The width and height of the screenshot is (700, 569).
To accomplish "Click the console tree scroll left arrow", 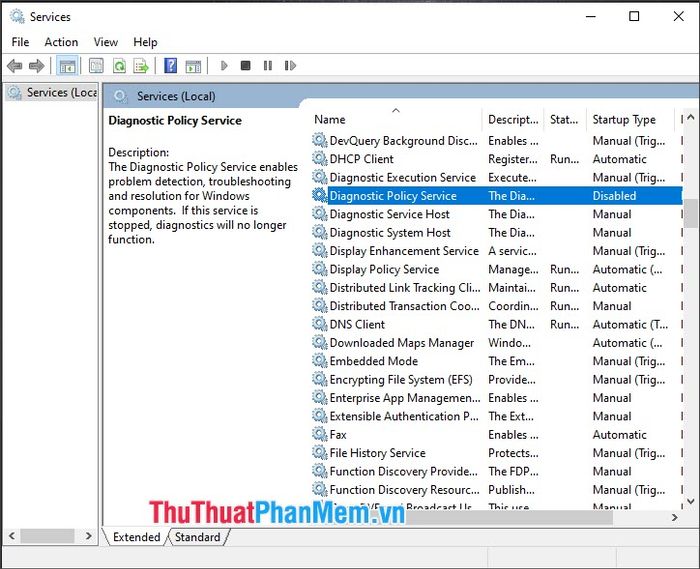I will pos(12,536).
